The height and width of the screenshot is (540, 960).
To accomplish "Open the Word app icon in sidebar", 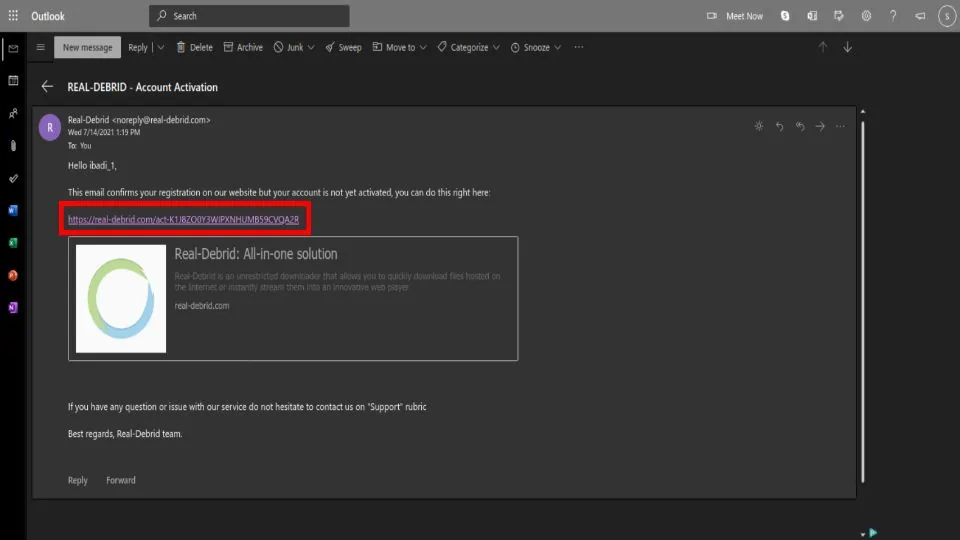I will tap(13, 210).
